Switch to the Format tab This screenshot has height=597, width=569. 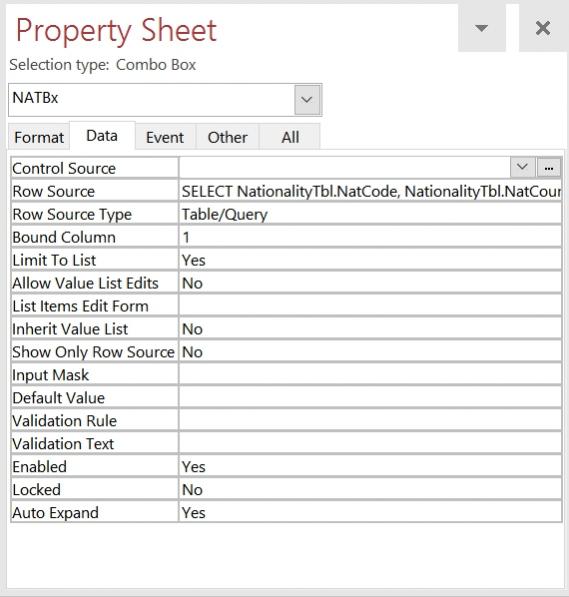point(39,137)
